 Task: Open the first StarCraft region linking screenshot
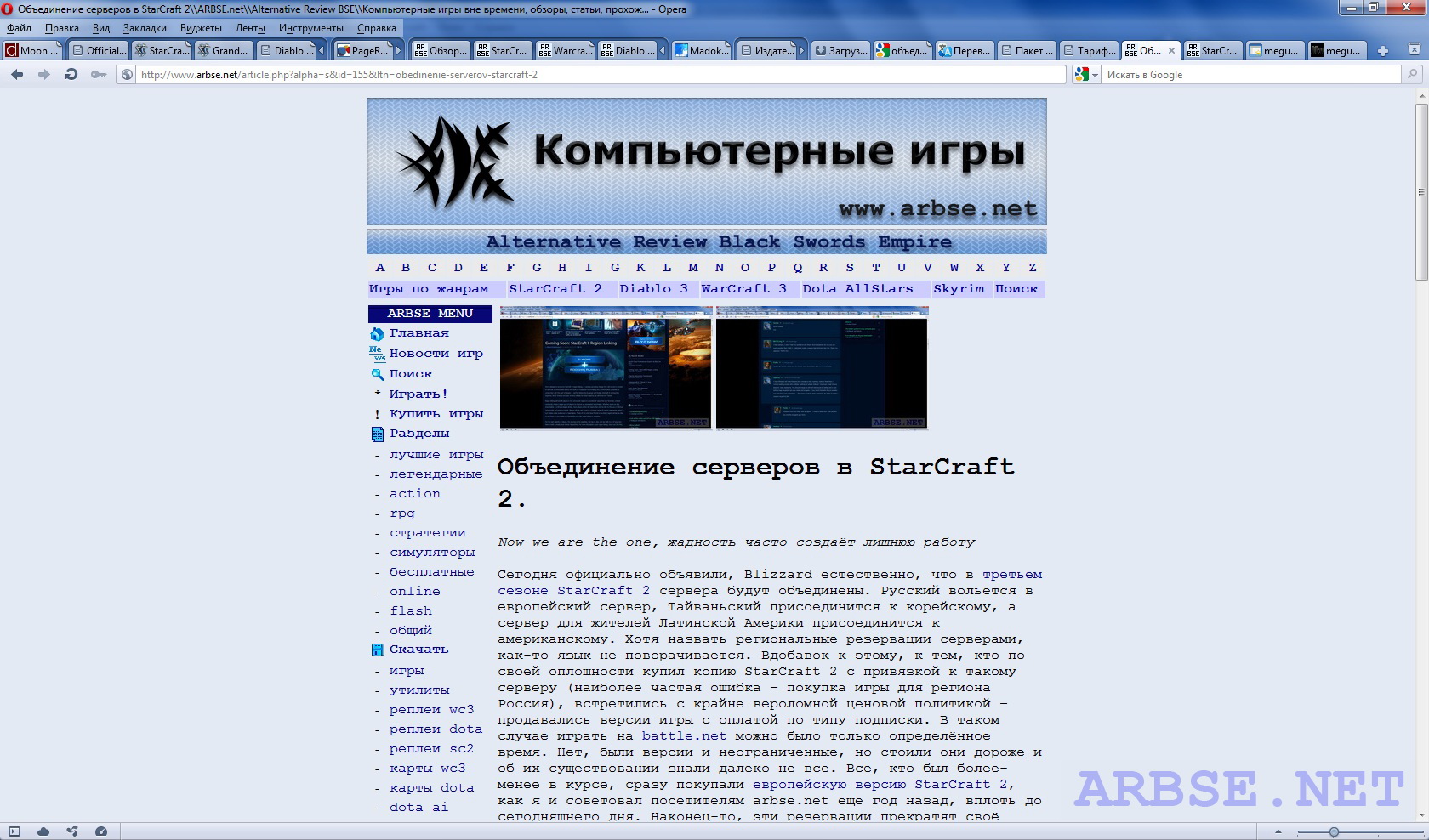pos(606,368)
